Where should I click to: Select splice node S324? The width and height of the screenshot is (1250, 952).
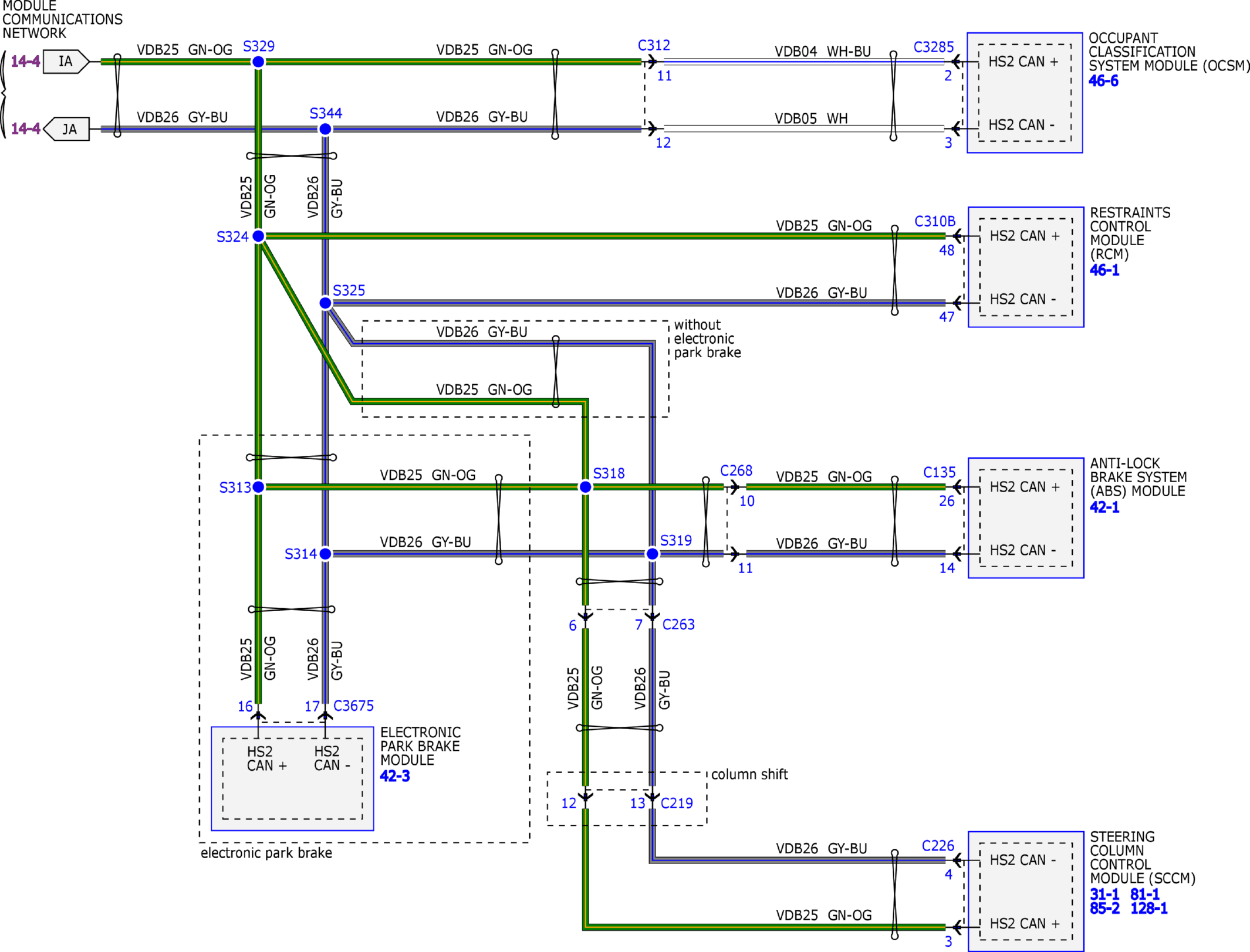tap(258, 236)
